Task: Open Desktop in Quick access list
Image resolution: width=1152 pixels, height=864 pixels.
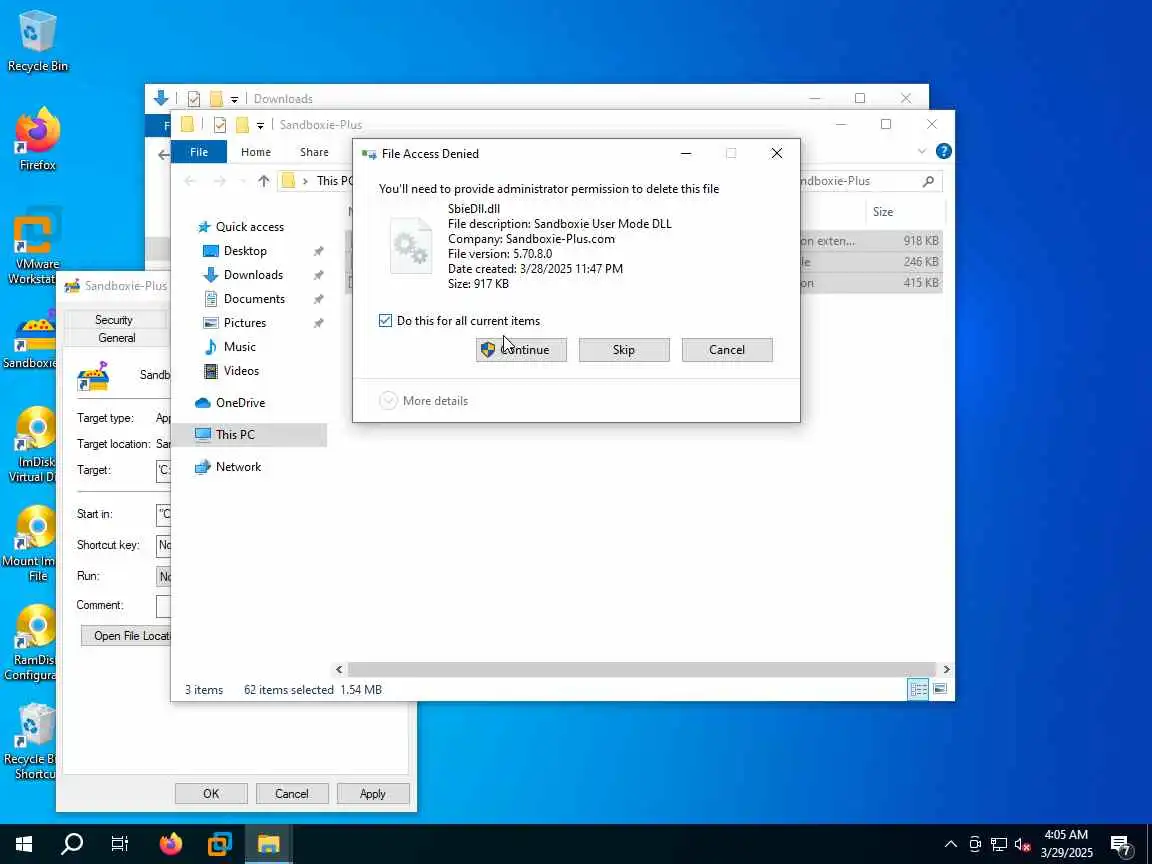Action: (x=245, y=251)
